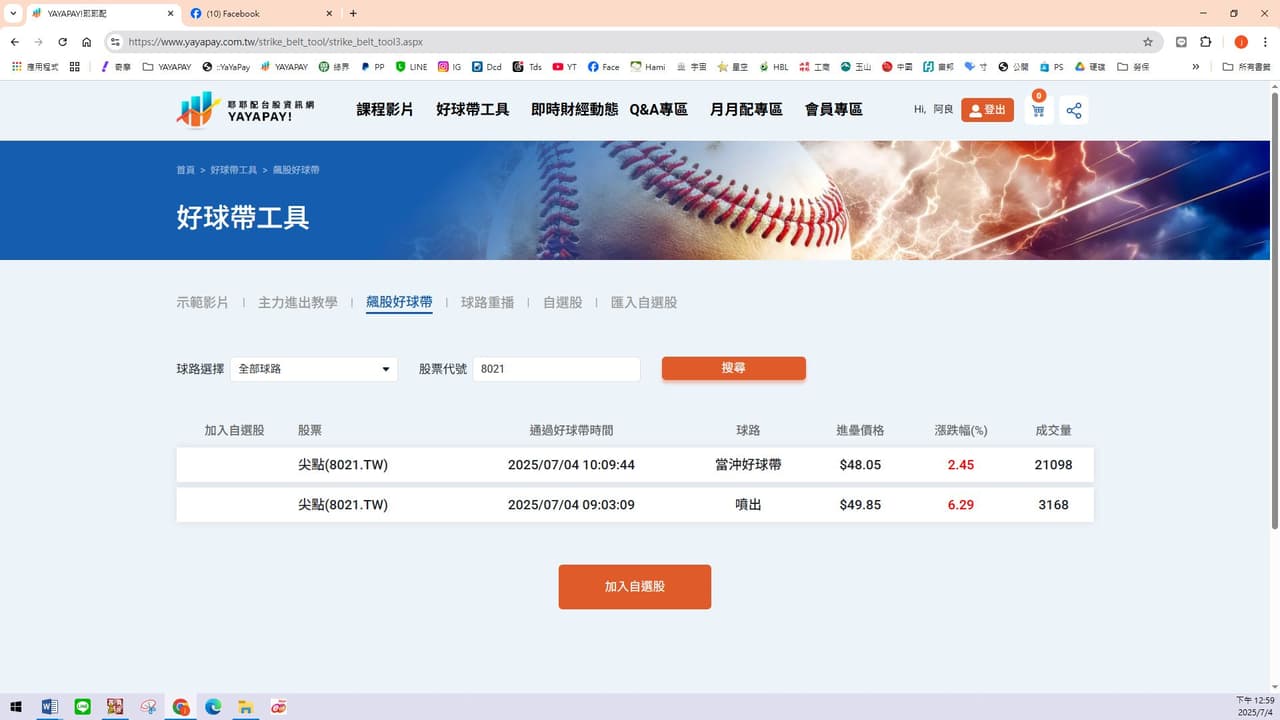This screenshot has height=720, width=1280.
Task: Click the 2025/07/04 10:09:44 time cell
Action: click(571, 465)
